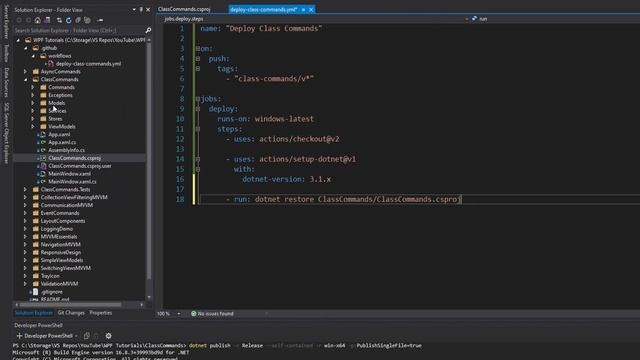Close the Solution Explorer panel
This screenshot has width=640, height=360.
(x=148, y=9)
